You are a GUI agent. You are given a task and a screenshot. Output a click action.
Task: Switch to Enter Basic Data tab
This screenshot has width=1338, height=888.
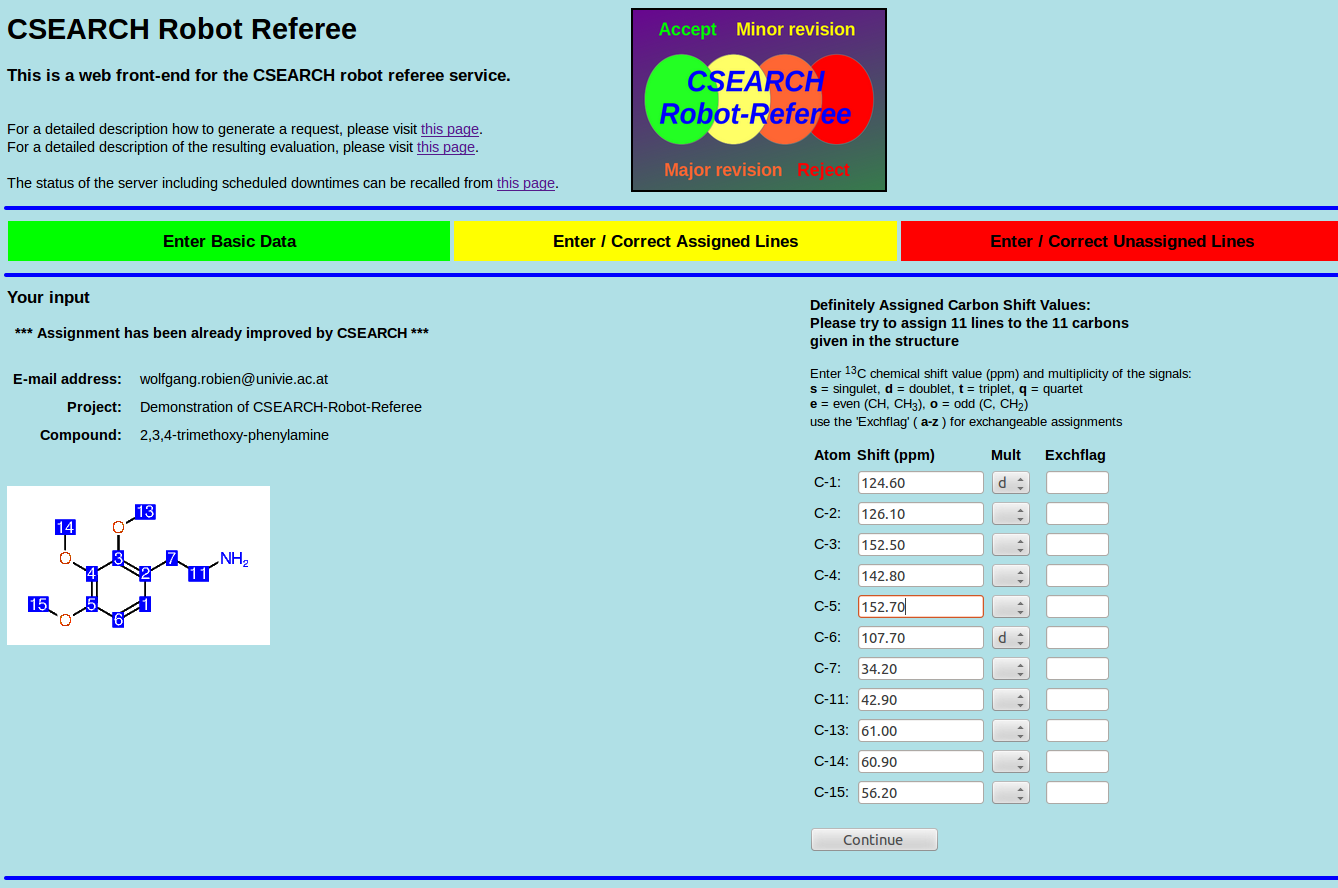point(229,241)
